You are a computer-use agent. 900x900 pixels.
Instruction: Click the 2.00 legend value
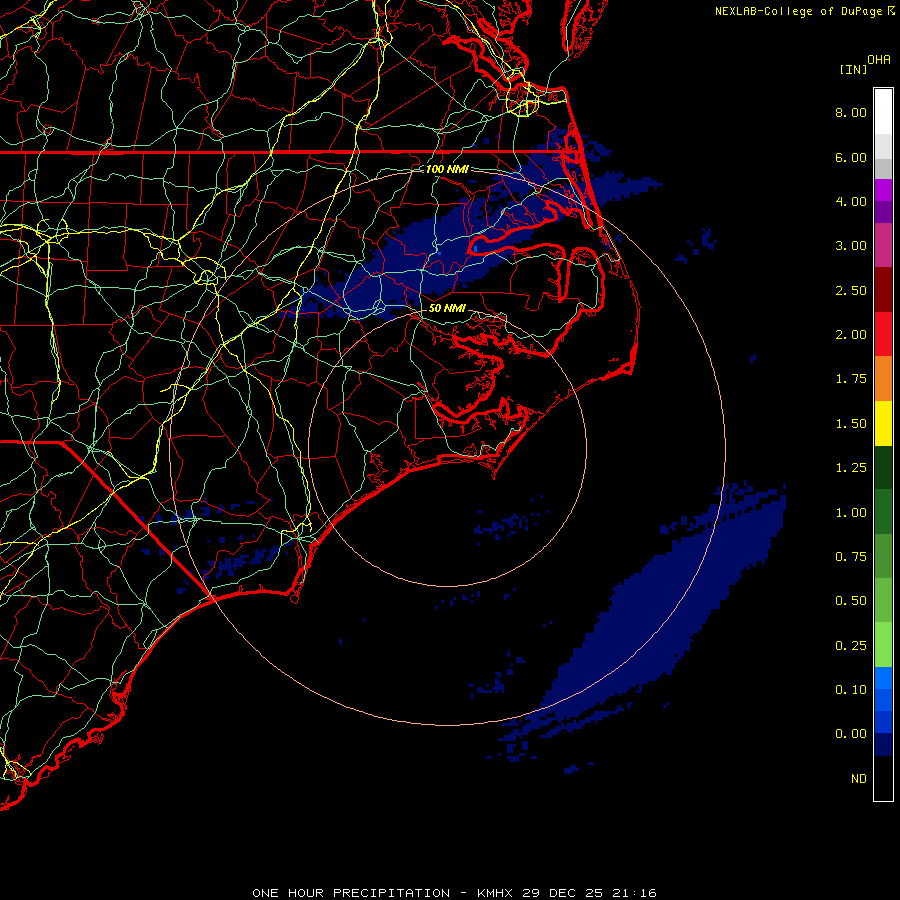851,335
